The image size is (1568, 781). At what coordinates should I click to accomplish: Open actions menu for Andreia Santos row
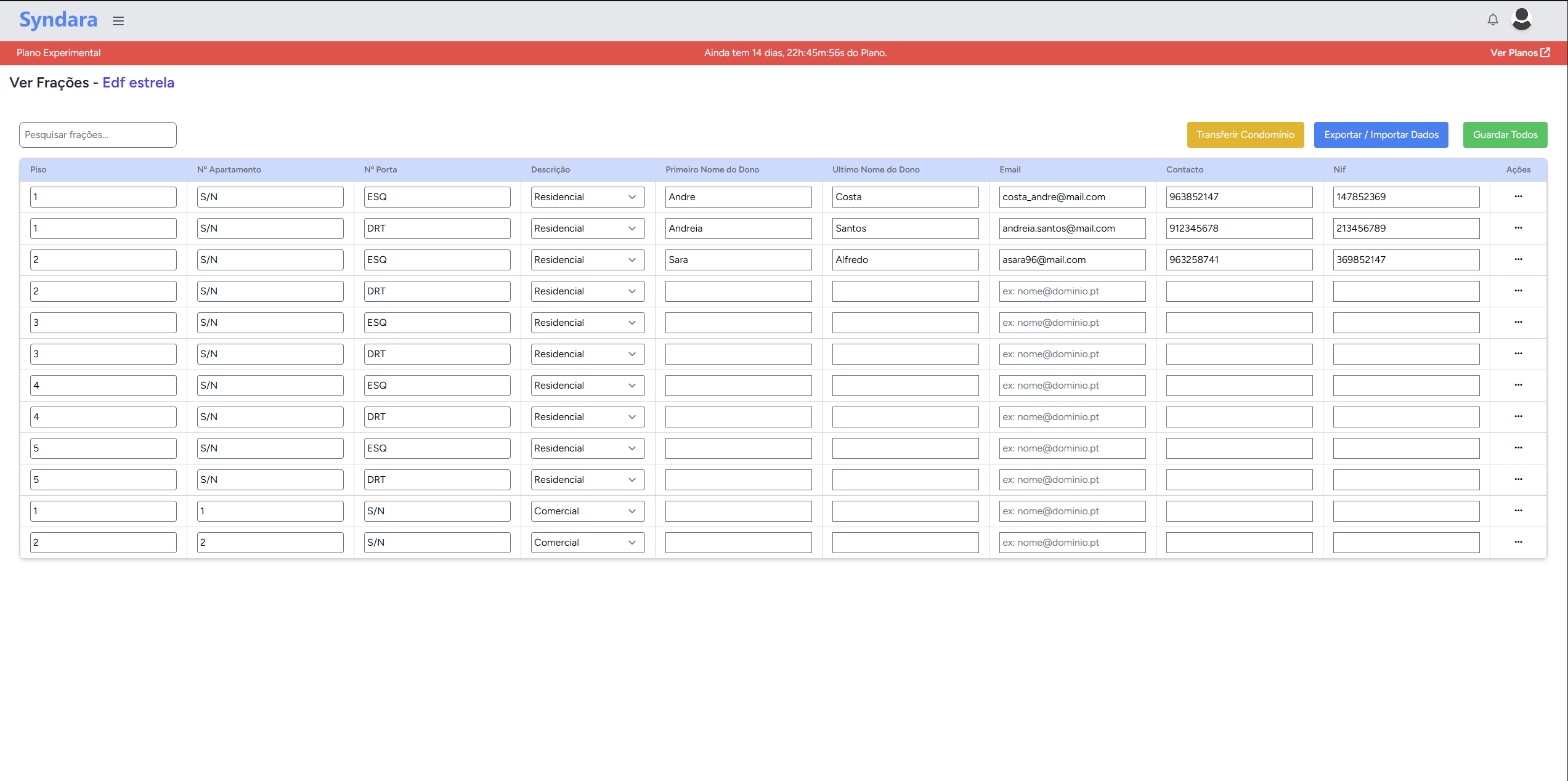click(1518, 228)
